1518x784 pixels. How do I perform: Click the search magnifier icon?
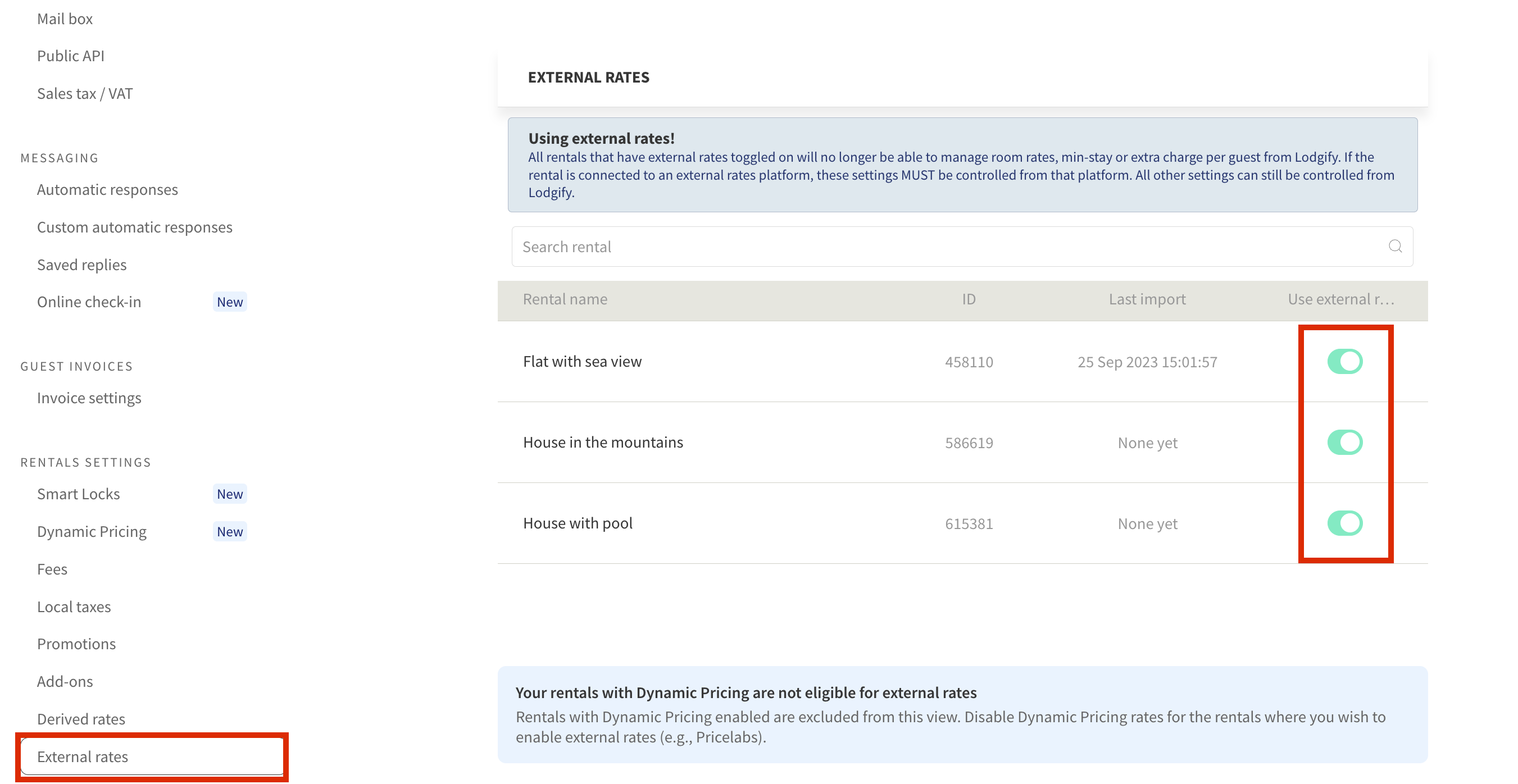[x=1394, y=246]
